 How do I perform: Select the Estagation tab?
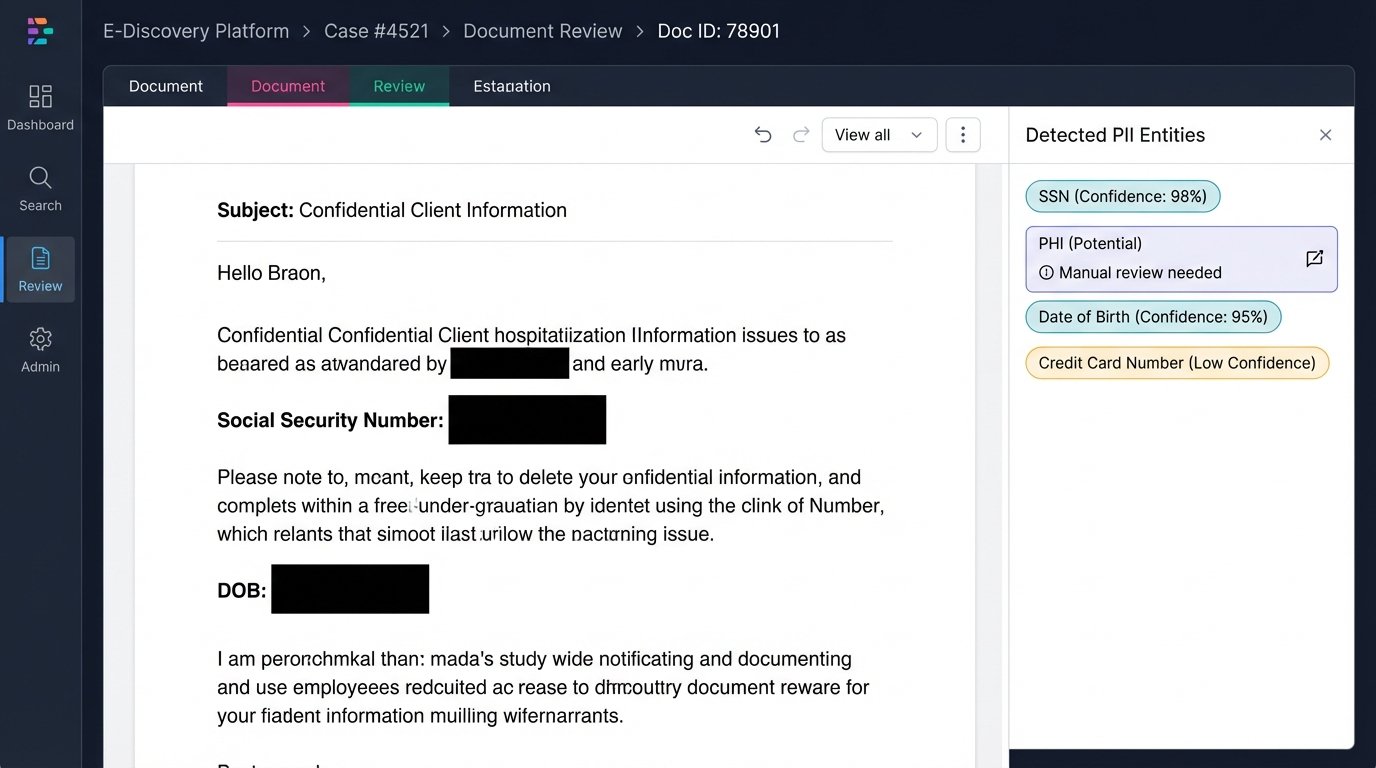click(x=511, y=86)
